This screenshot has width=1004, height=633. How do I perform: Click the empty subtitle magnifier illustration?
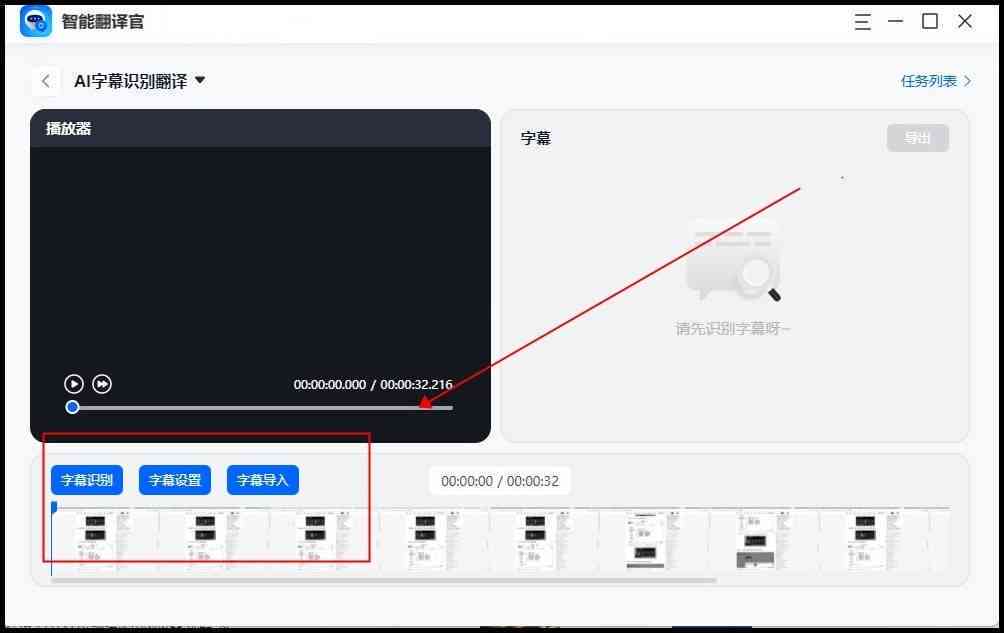[733, 261]
